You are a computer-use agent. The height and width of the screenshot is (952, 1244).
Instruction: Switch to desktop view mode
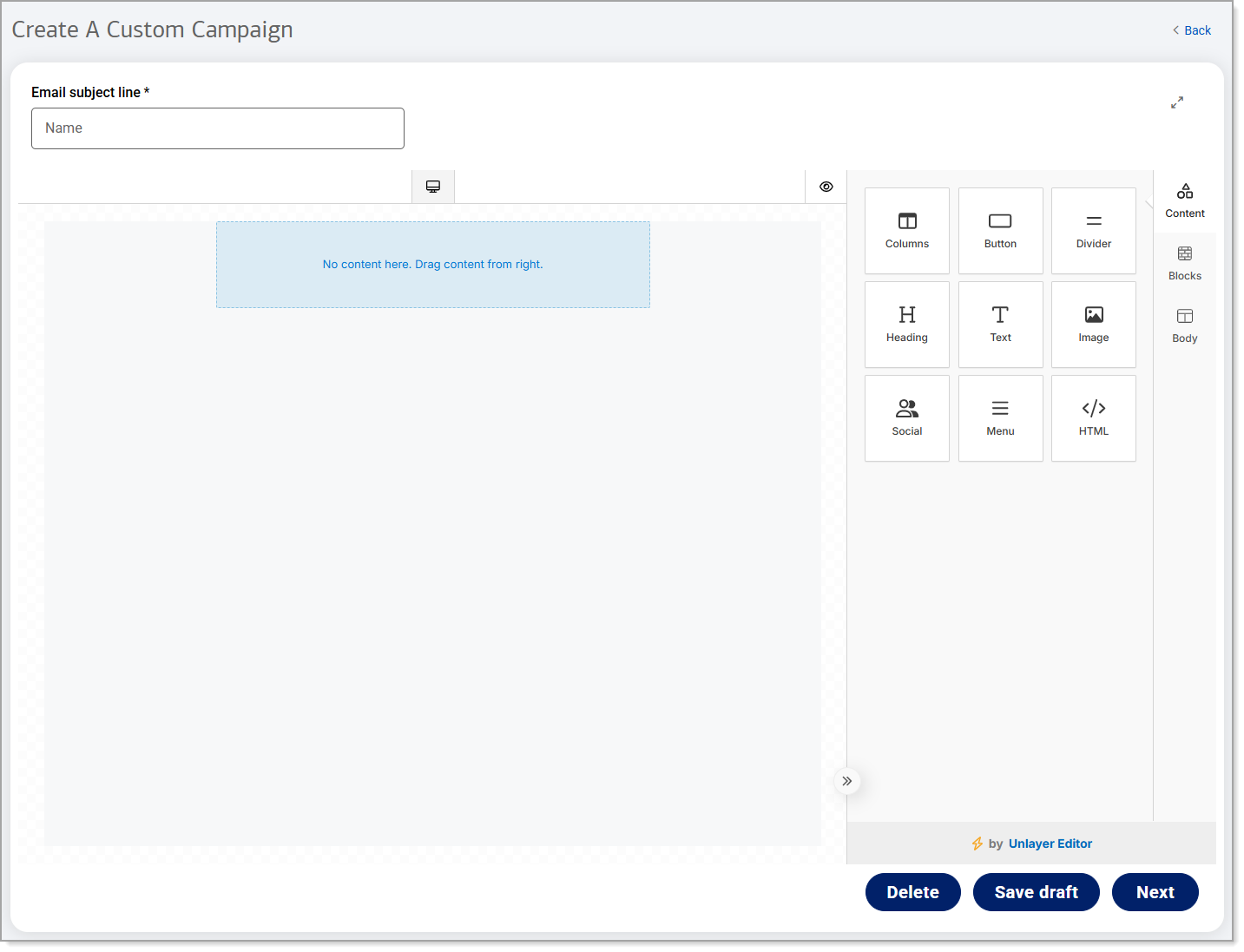(x=433, y=187)
